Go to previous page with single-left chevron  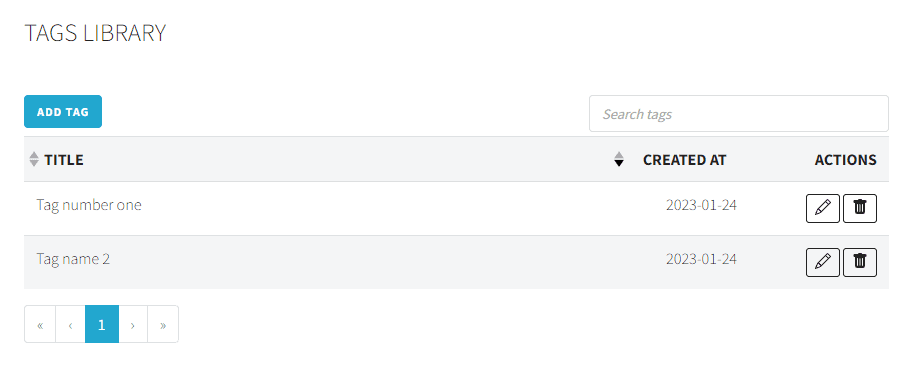pyautogui.click(x=71, y=324)
